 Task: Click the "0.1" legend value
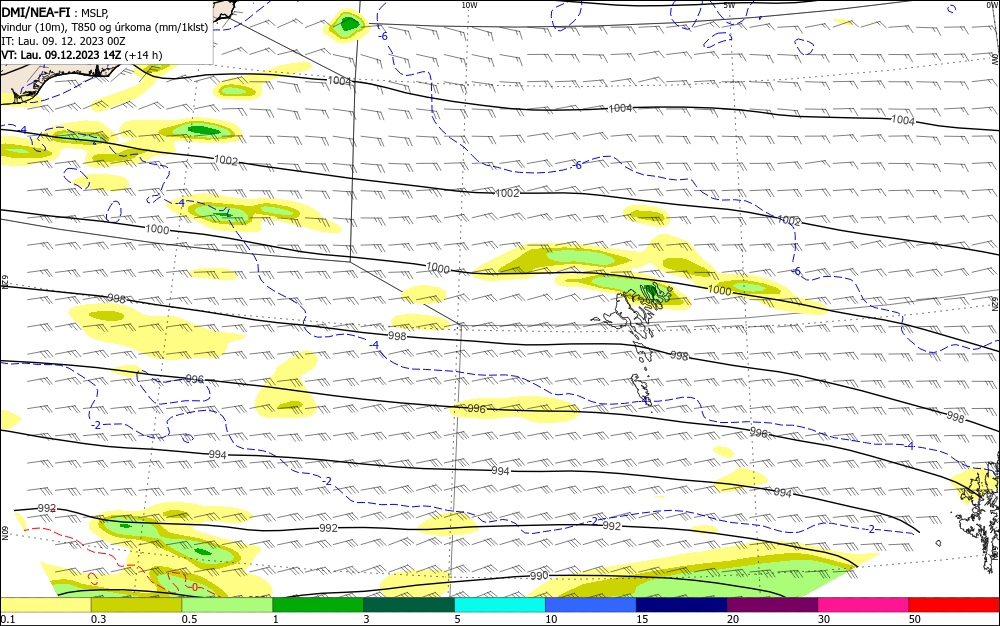click(8, 619)
